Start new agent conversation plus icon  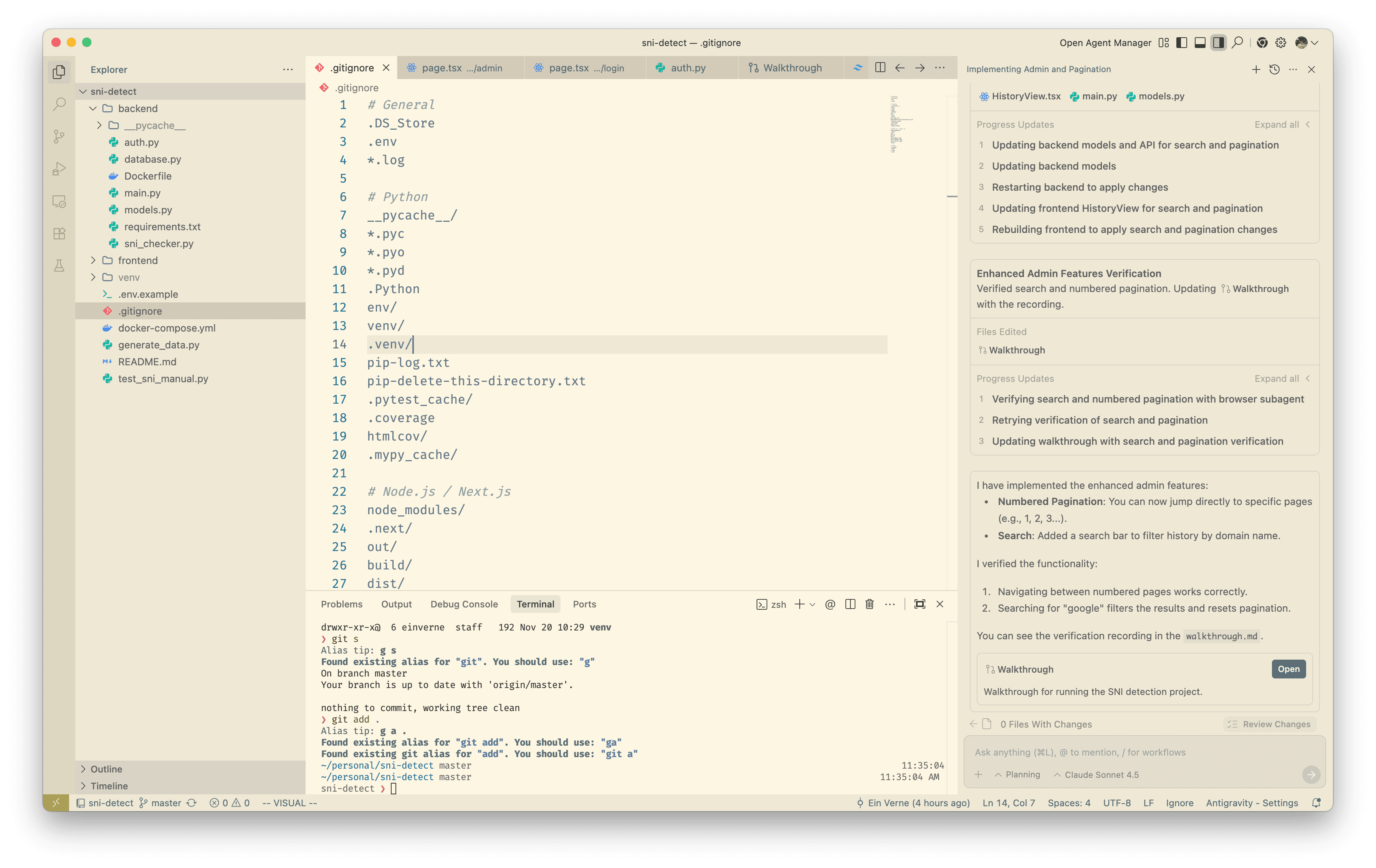(1255, 70)
